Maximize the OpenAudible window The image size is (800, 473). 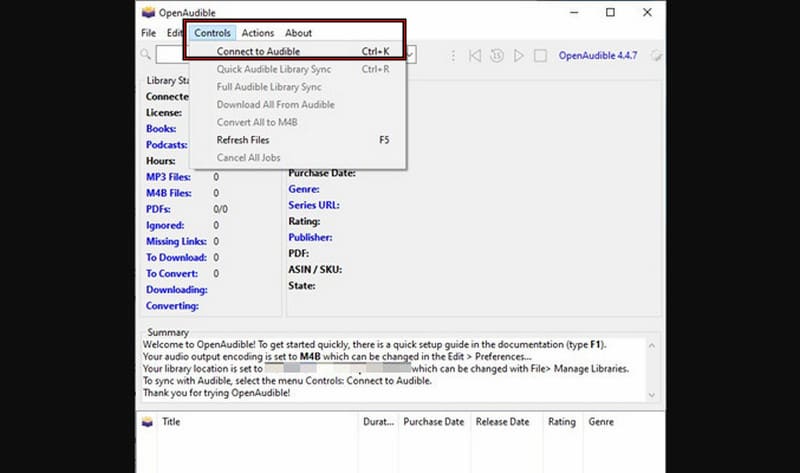click(x=610, y=12)
